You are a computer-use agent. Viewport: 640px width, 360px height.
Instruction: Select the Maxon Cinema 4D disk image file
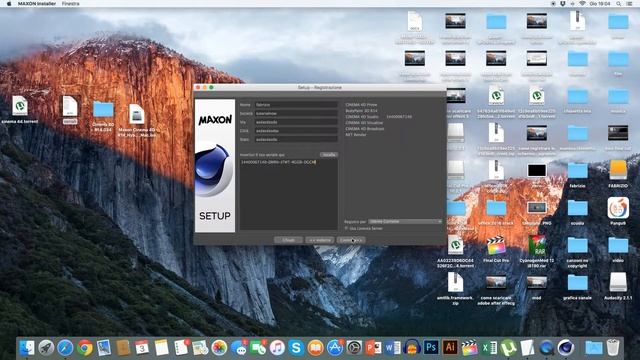pos(137,115)
